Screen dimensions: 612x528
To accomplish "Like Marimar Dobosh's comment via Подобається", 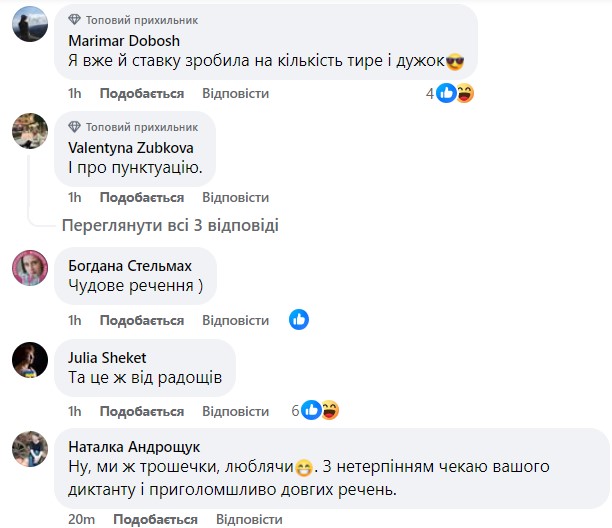I will [x=141, y=93].
